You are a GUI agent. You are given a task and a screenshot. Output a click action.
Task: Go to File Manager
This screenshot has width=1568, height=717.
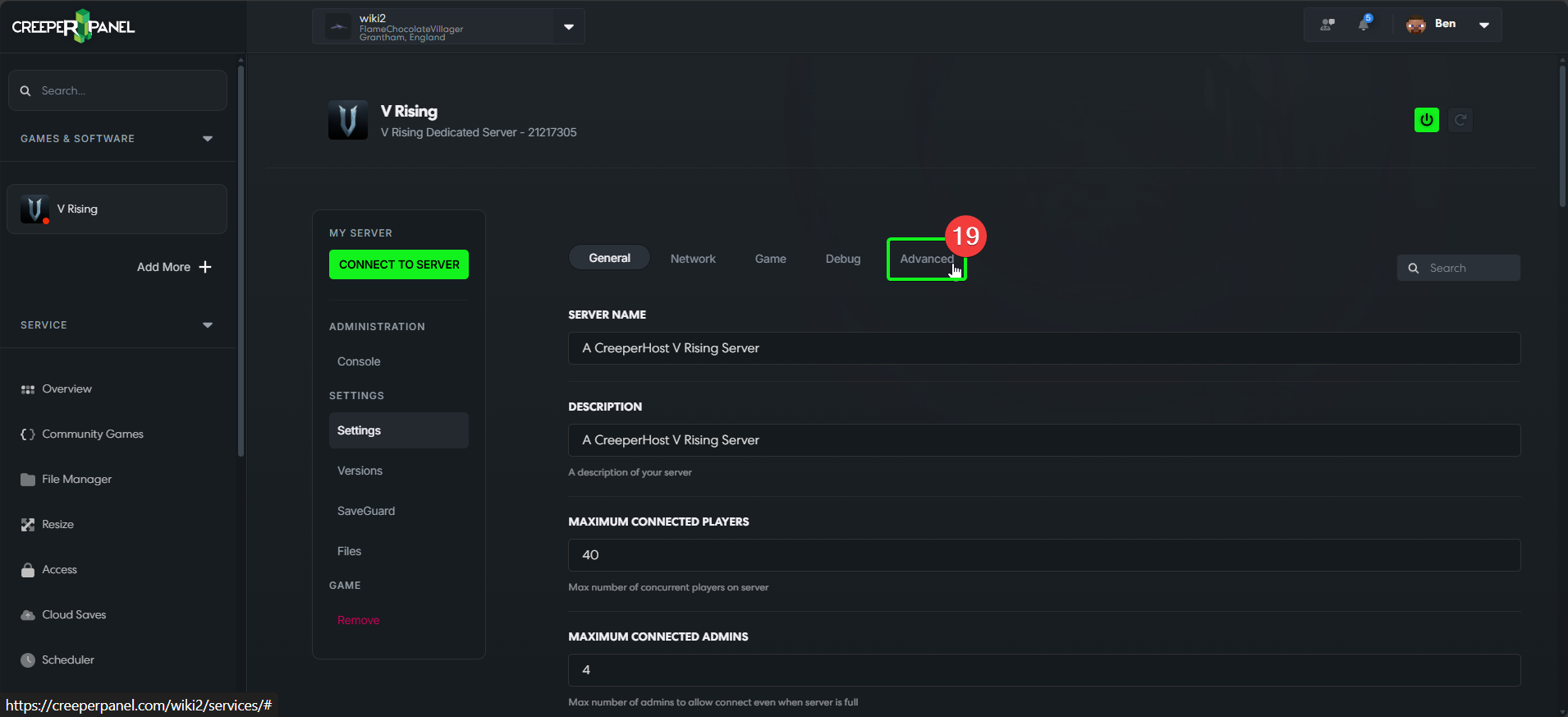[x=76, y=479]
